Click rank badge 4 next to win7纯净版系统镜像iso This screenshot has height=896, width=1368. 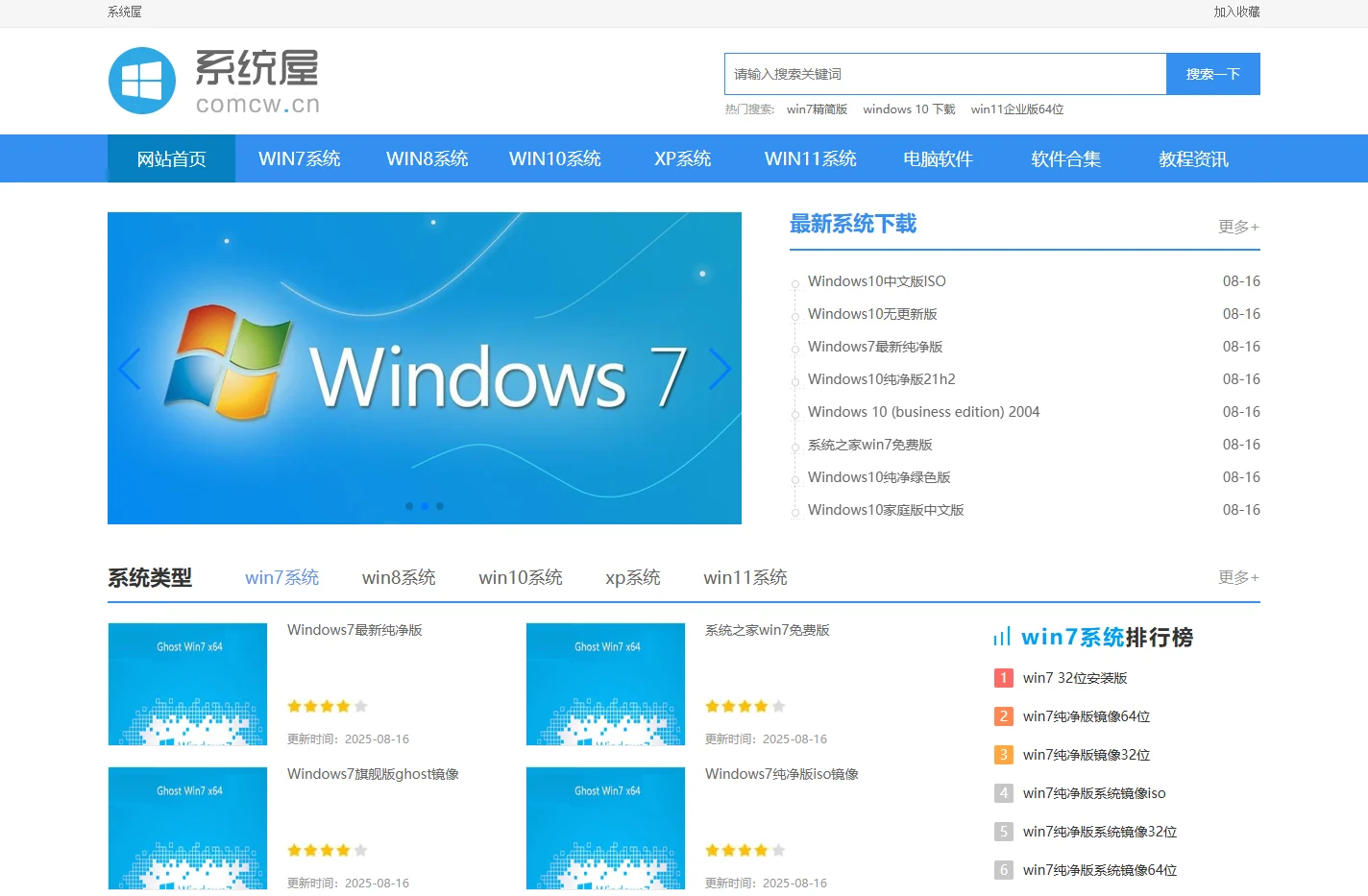pos(1004,793)
